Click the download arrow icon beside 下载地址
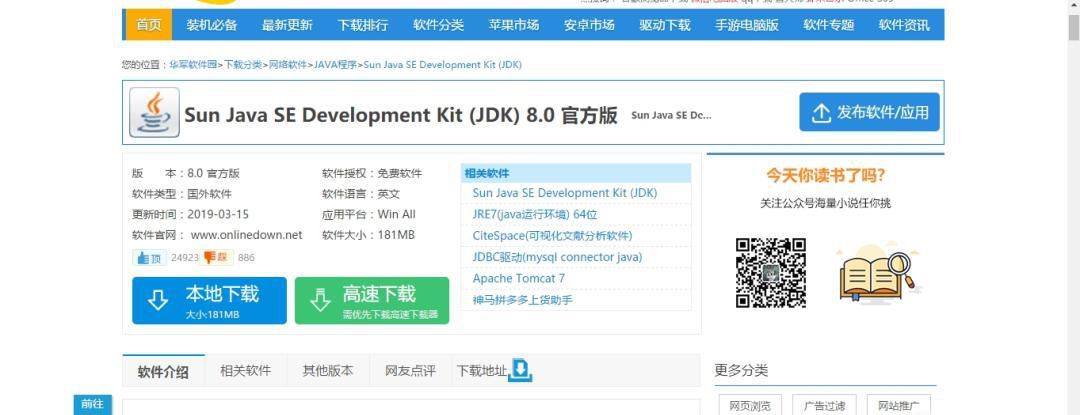Screen dimensions: 1080x415 tap(520, 370)
